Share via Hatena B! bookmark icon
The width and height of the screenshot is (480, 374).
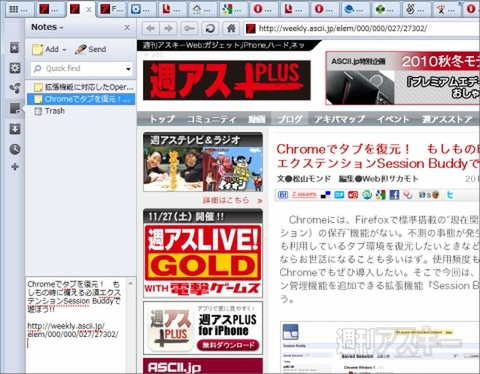[283, 195]
